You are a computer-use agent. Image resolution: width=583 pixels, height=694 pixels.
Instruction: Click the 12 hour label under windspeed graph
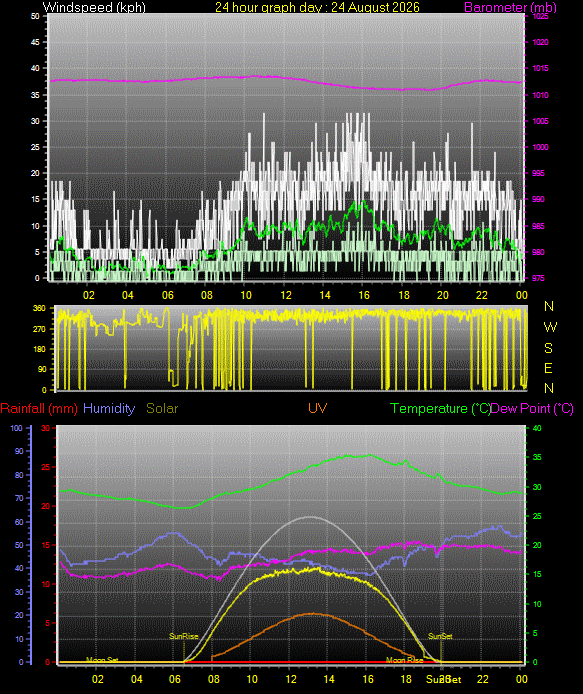click(x=286, y=295)
